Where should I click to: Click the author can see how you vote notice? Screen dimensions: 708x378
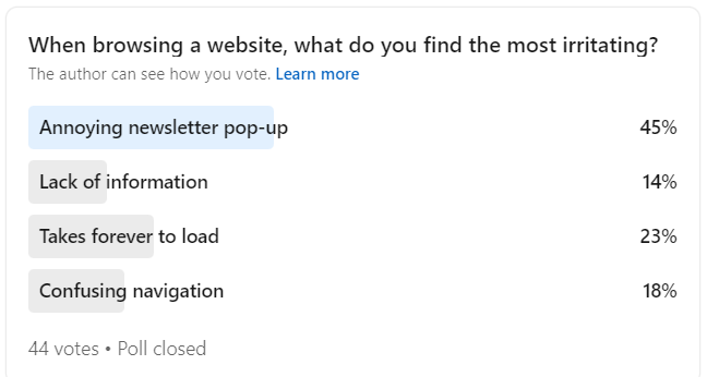tap(149, 74)
